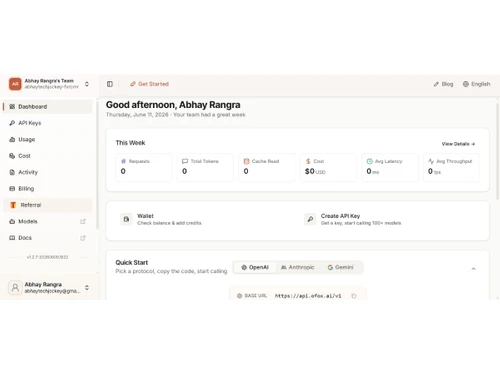Viewport: 500px width, 375px height.
Task: Click the pencil icon beside Blog
Action: (x=436, y=84)
